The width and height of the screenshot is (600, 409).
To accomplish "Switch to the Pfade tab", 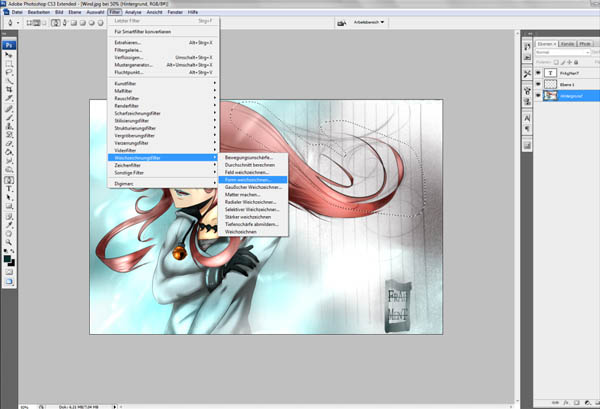I will tap(584, 44).
